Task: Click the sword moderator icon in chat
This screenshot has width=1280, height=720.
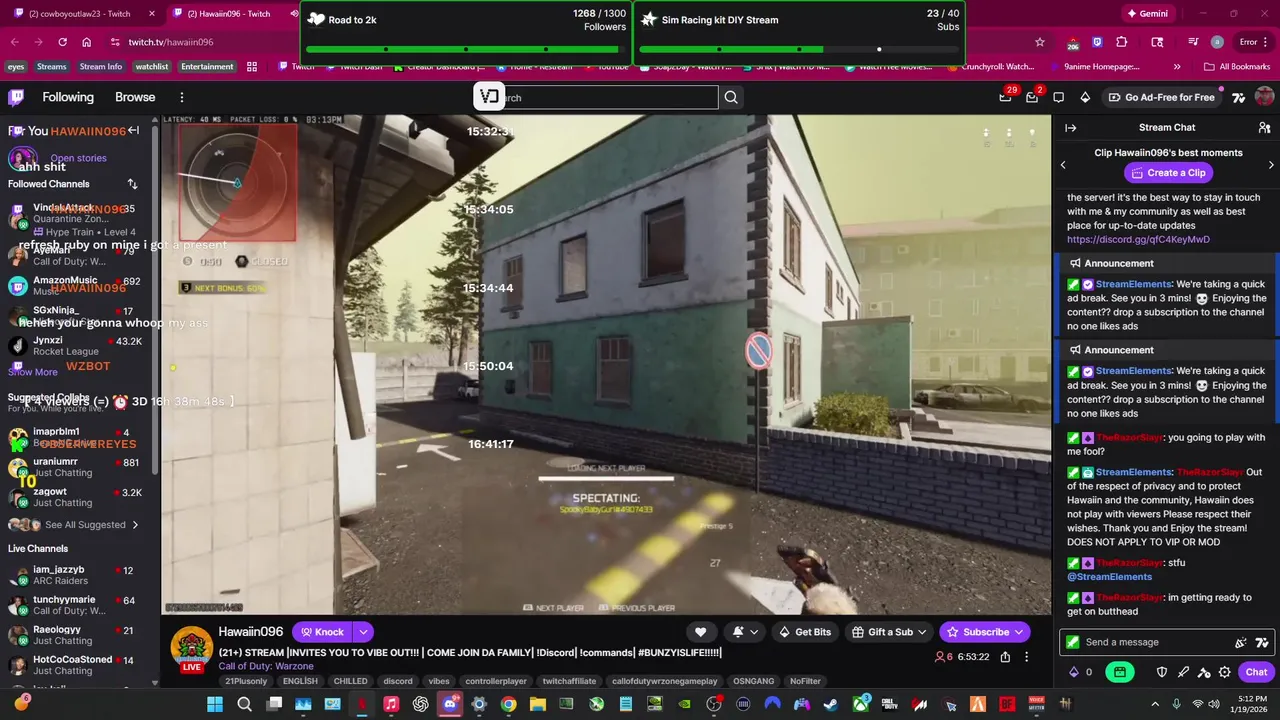Action: [1183, 672]
